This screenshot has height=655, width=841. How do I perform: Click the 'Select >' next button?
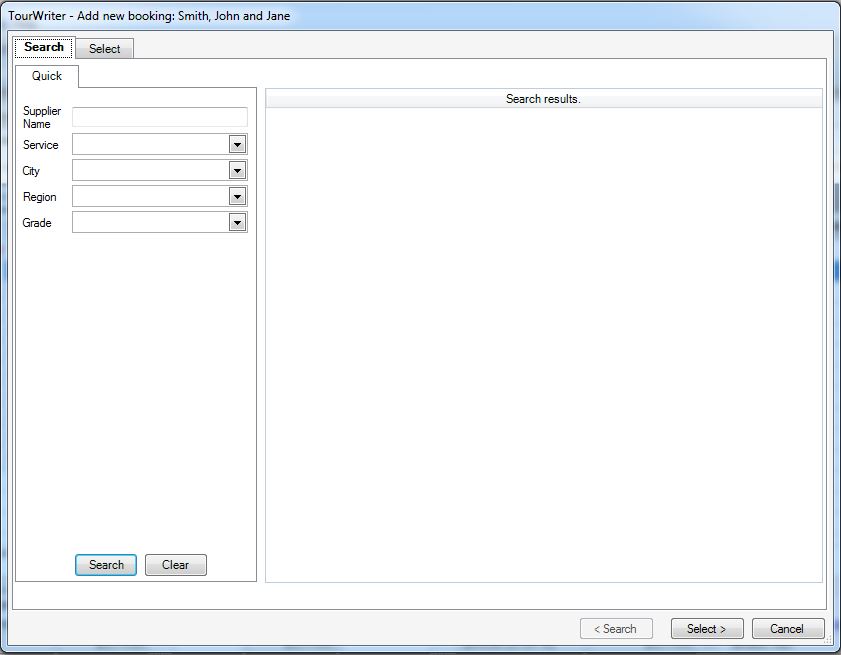[x=706, y=629]
